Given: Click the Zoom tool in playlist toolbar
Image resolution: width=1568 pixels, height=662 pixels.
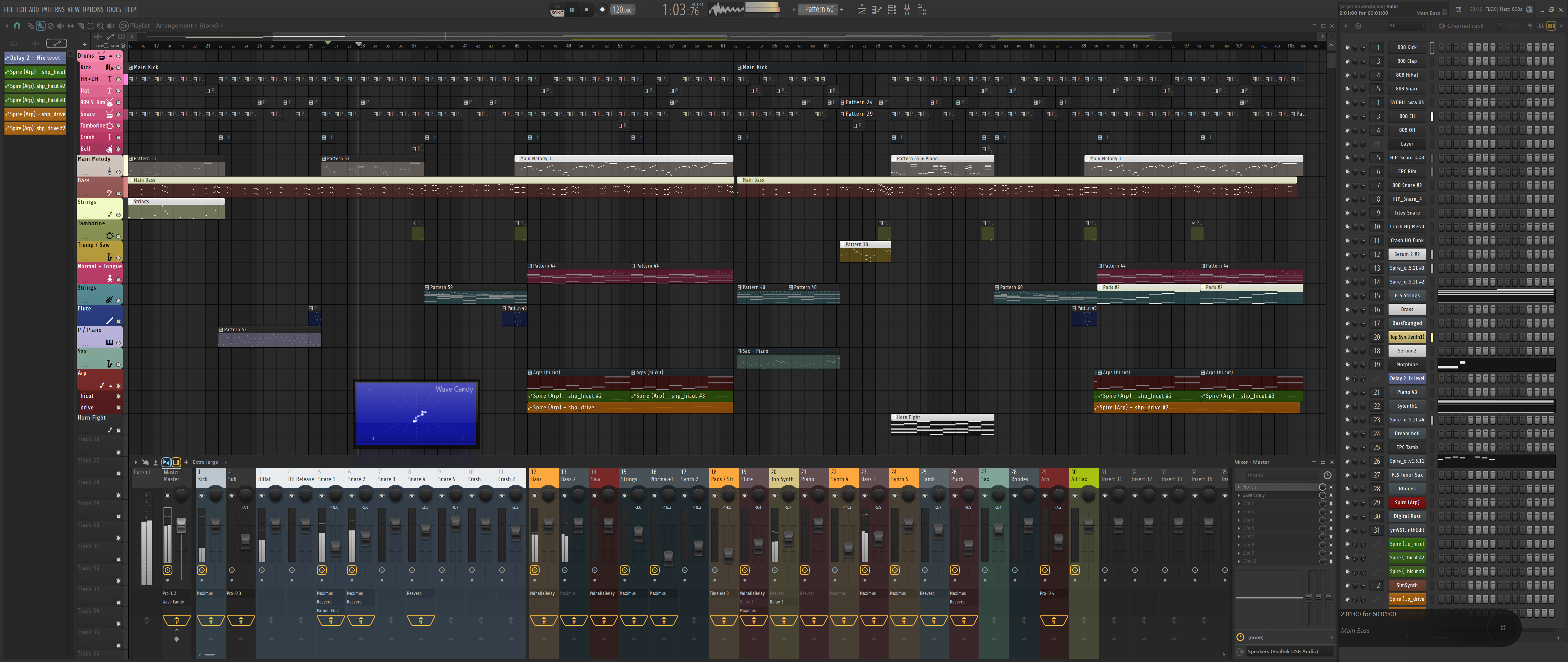Looking at the screenshot, I should 100,26.
